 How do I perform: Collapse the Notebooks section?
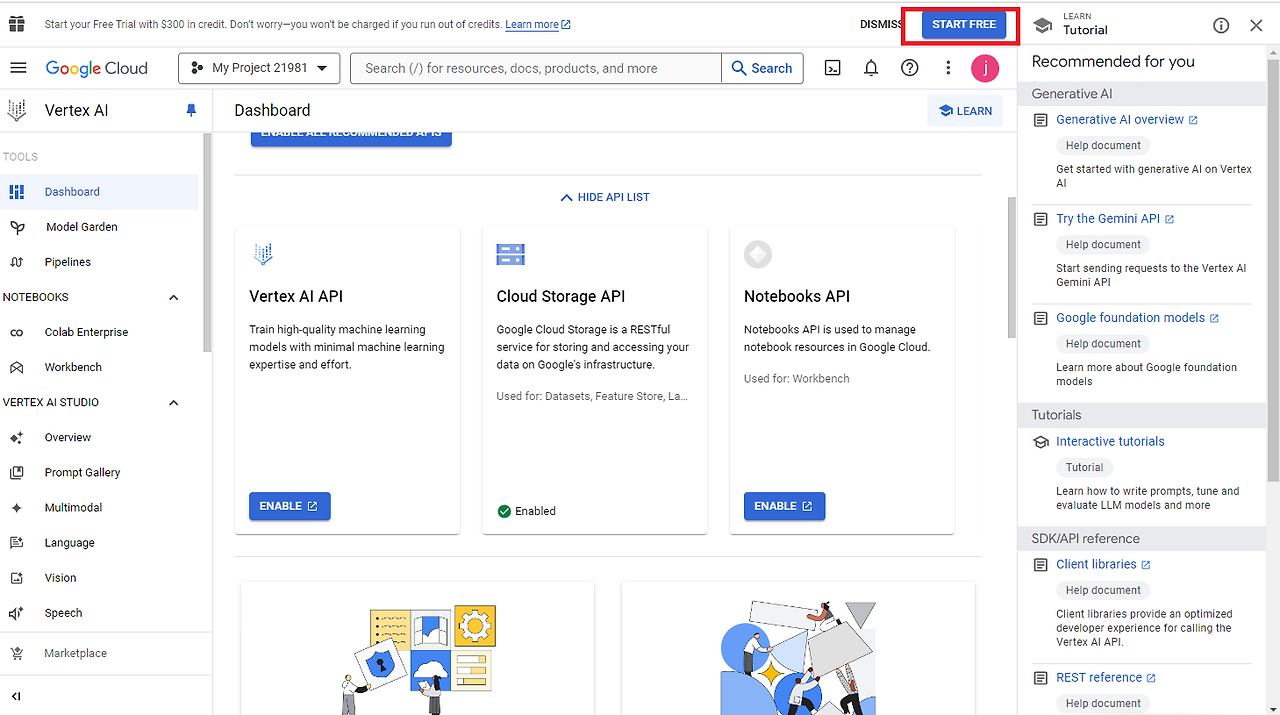coord(173,298)
